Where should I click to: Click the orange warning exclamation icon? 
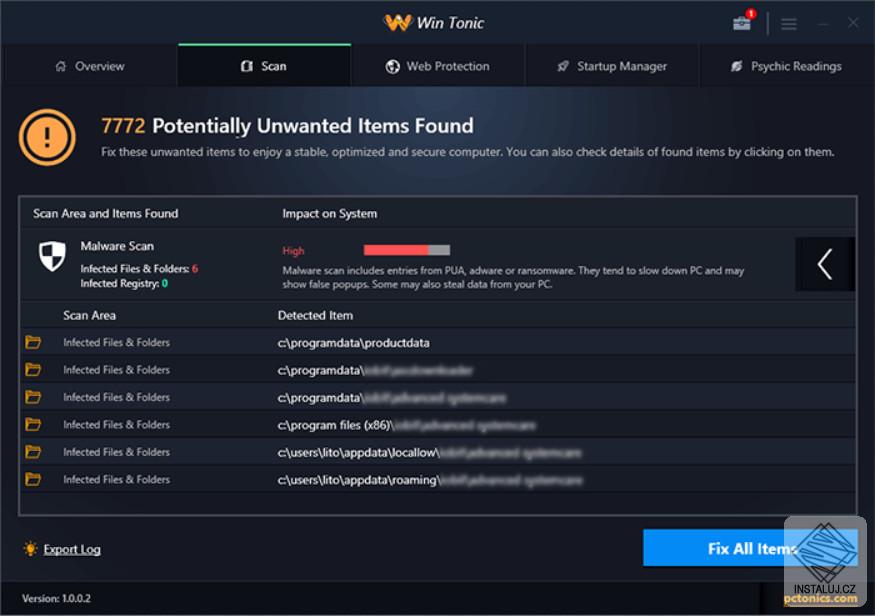(47, 137)
